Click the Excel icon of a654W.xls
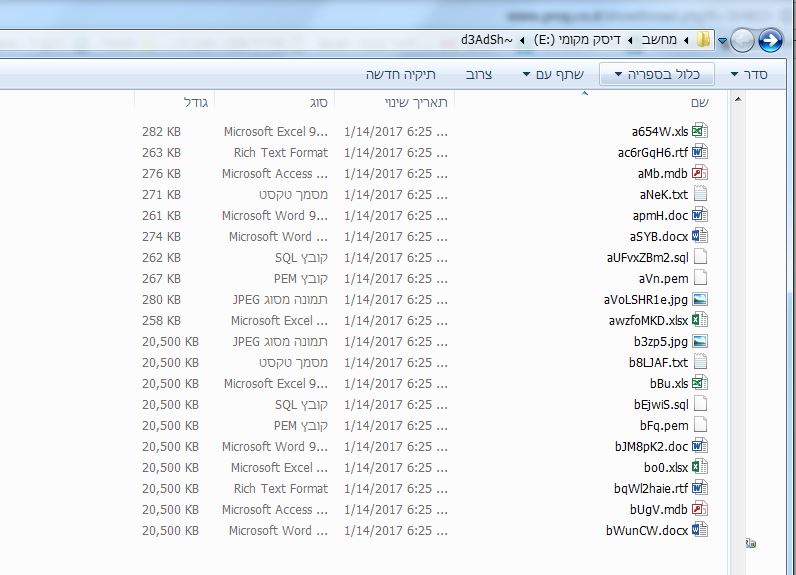Screen dimensions: 796x575 700,131
